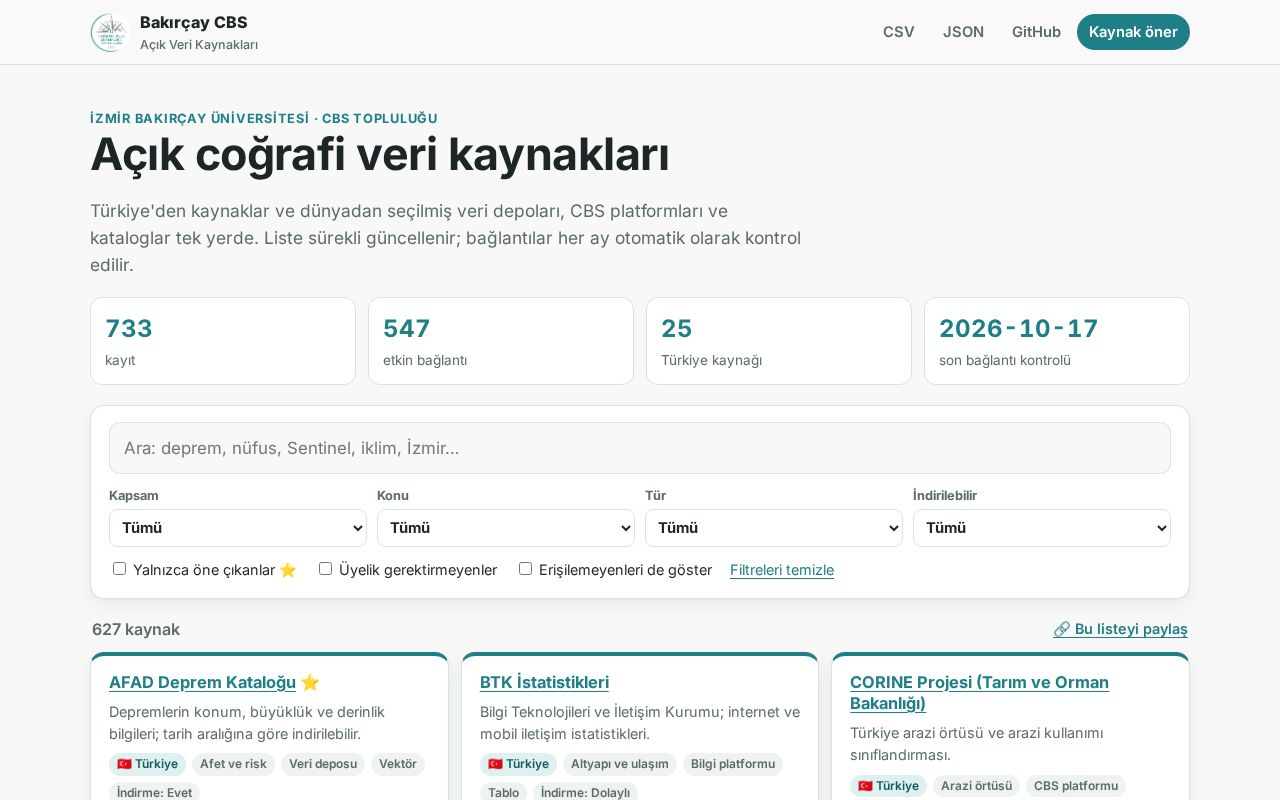1280x800 pixels.
Task: Click the Bakırçay CBS logo icon
Action: point(110,32)
